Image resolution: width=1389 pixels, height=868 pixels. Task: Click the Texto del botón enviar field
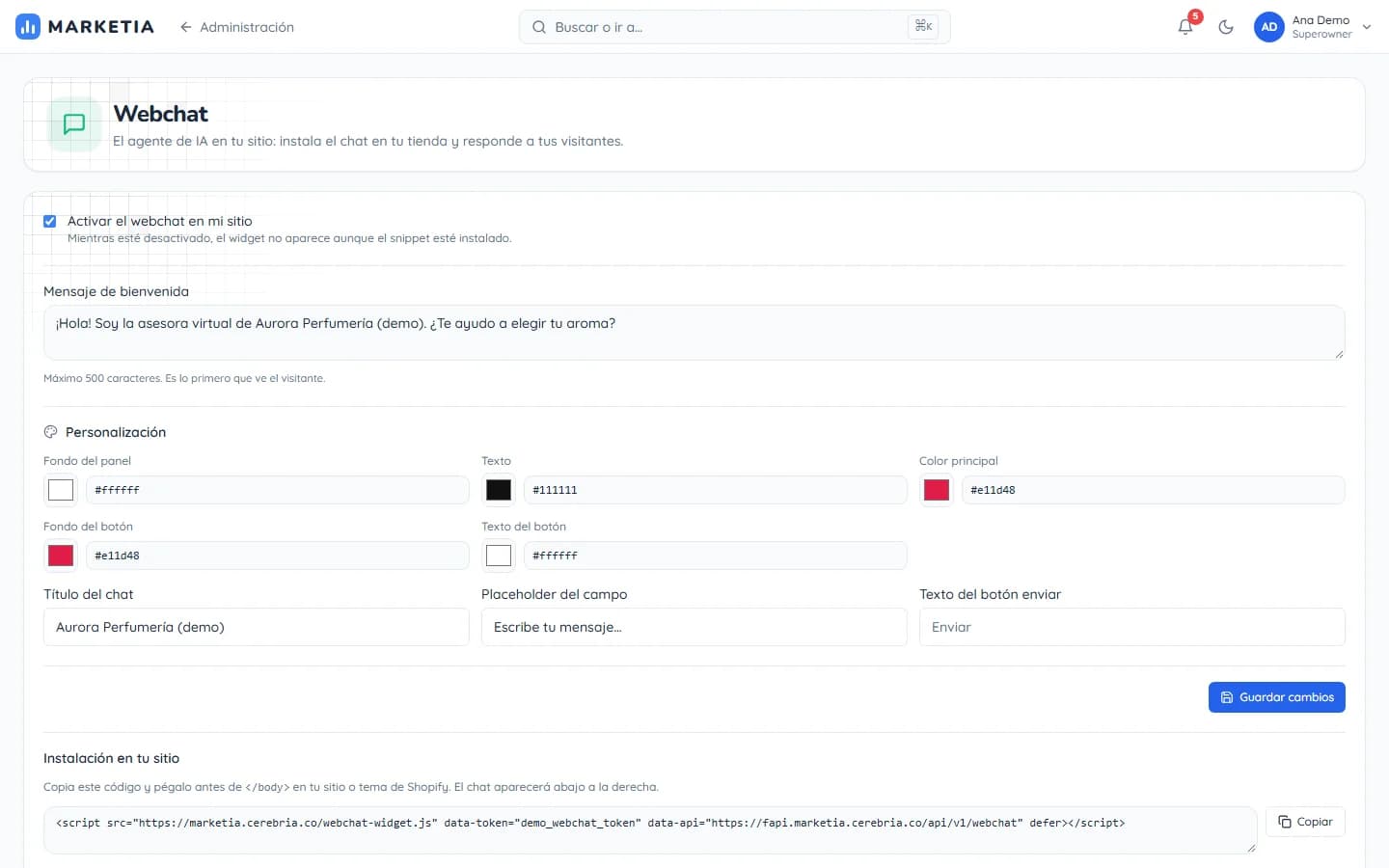1131,627
